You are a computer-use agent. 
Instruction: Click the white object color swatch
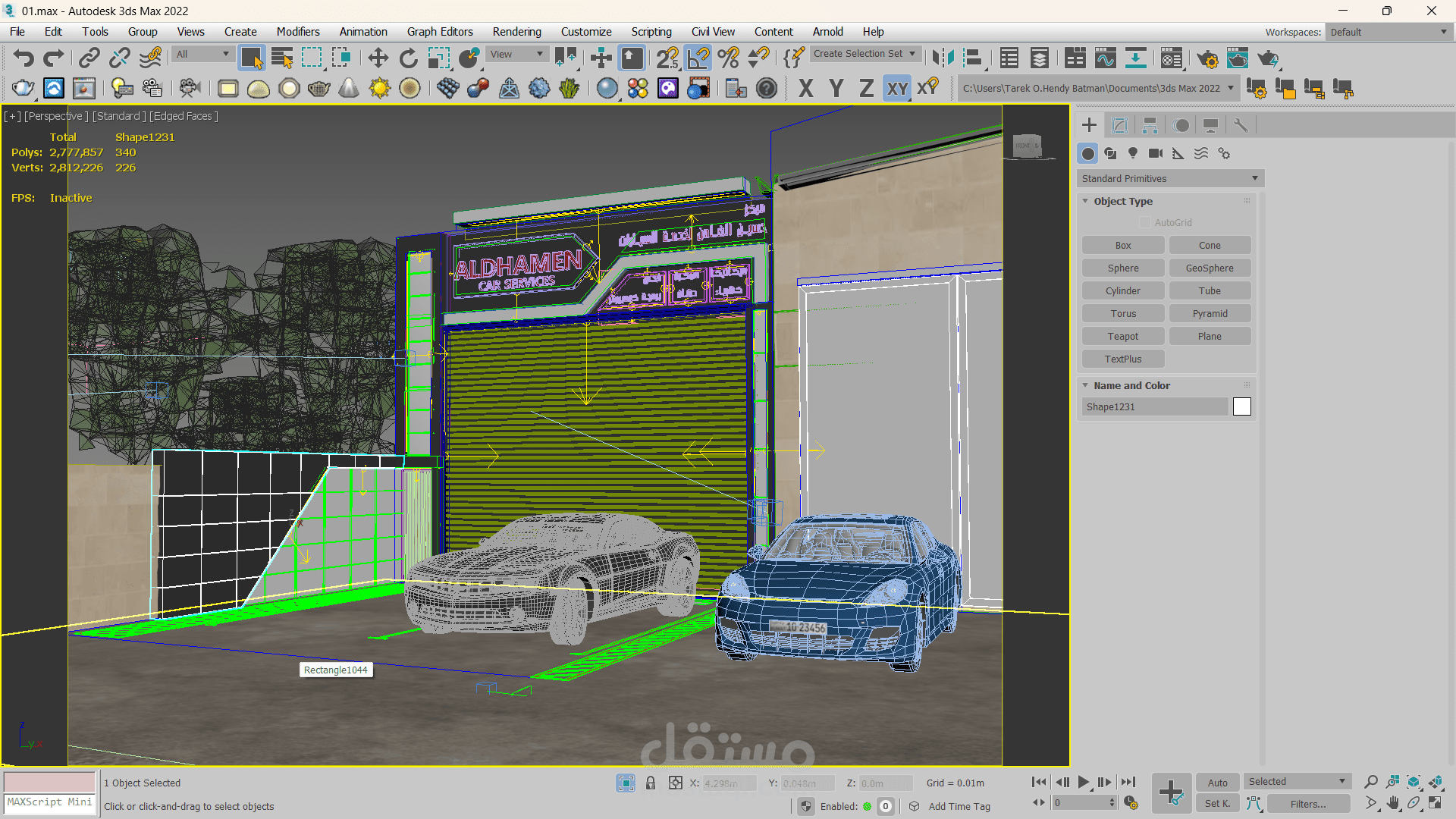pos(1241,406)
